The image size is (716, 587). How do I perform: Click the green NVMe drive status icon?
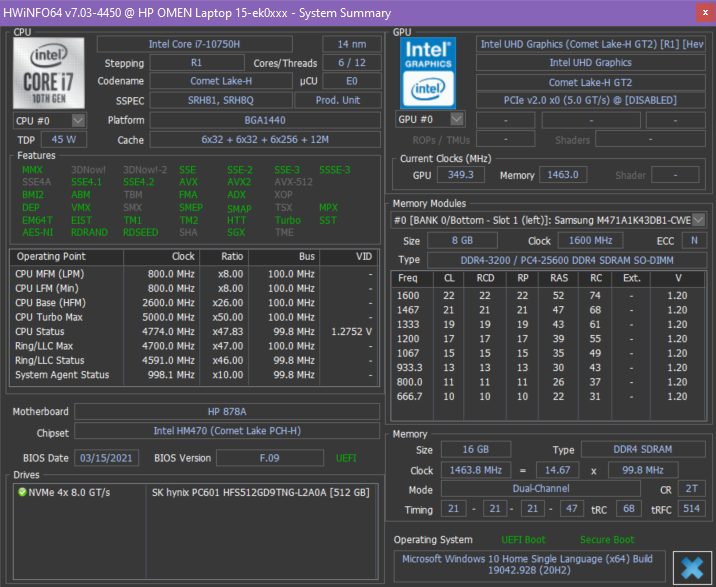point(21,492)
